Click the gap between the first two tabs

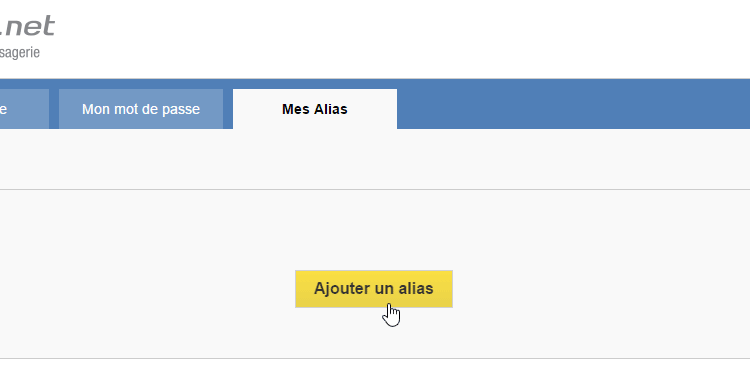pos(54,109)
